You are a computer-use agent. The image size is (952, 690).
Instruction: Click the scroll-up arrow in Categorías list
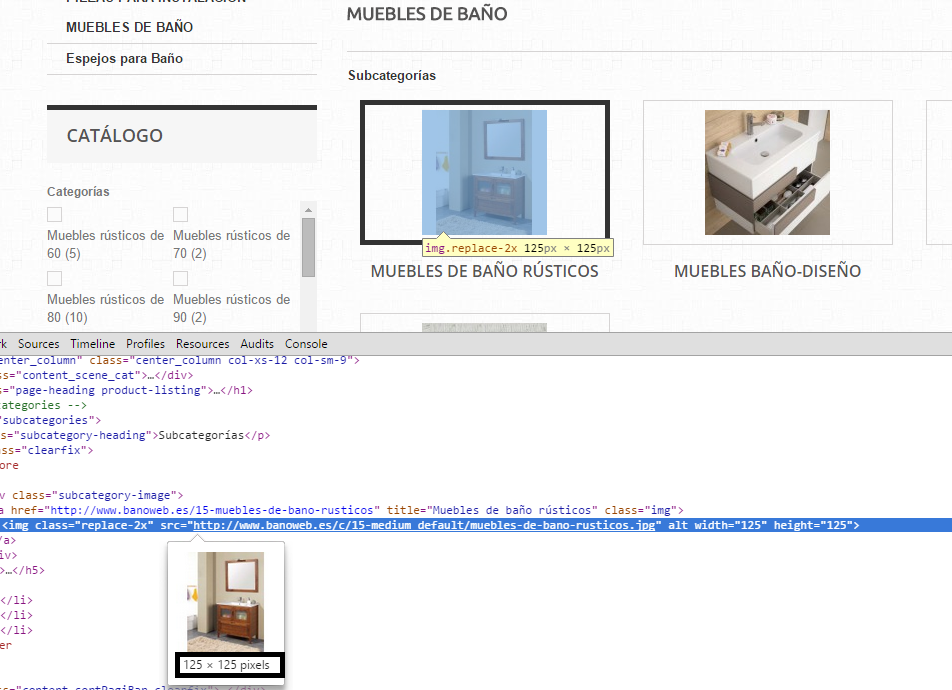click(309, 209)
